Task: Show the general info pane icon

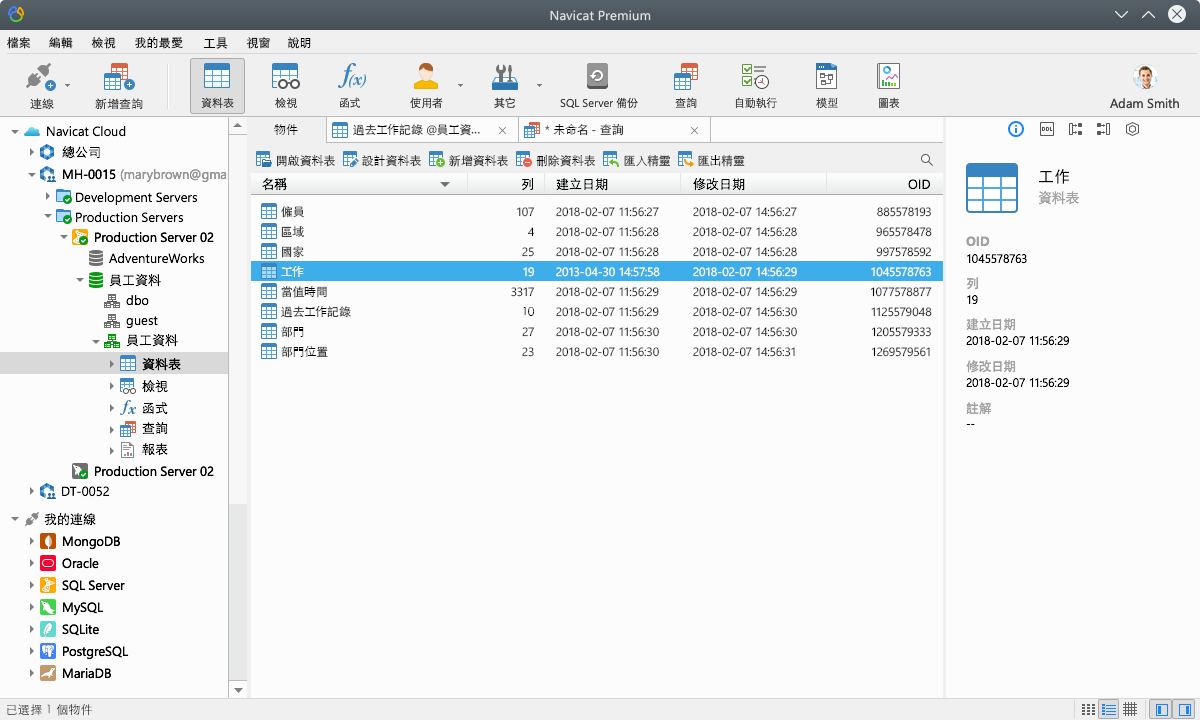Action: [1016, 129]
